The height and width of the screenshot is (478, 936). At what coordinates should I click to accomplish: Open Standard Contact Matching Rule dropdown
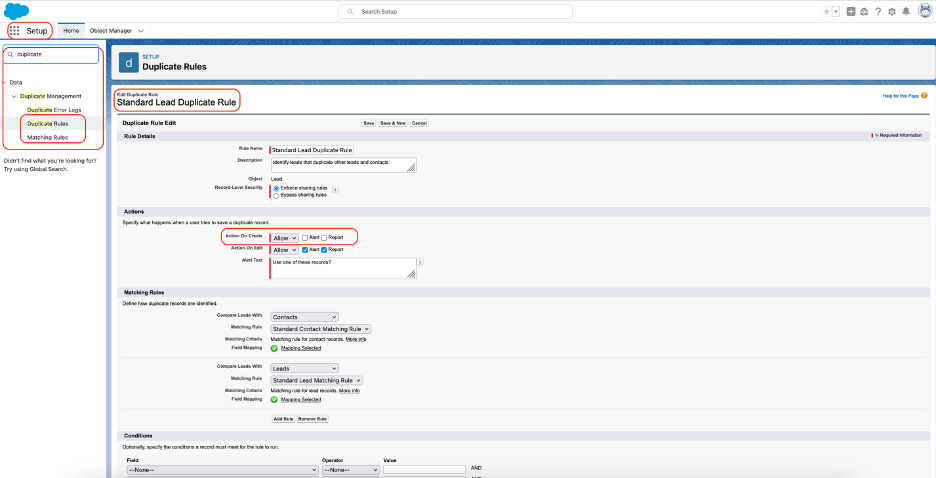tap(321, 328)
